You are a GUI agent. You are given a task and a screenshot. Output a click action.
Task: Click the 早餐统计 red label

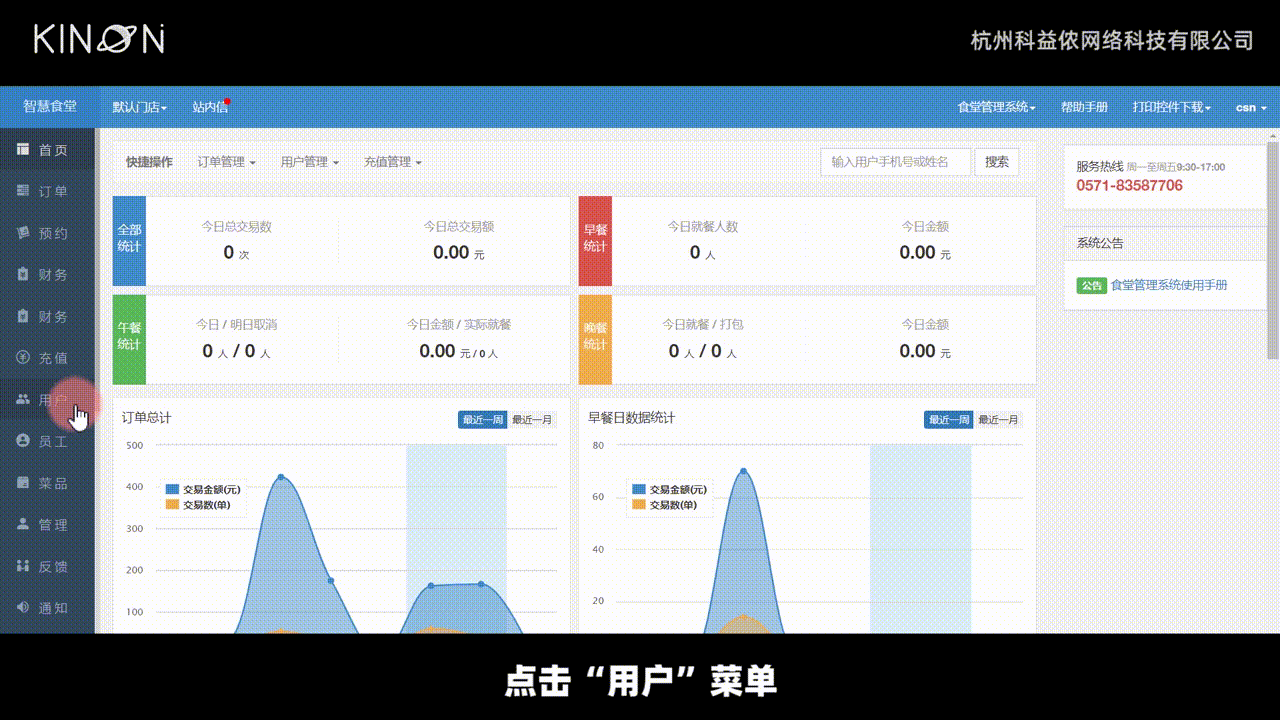[x=595, y=241]
